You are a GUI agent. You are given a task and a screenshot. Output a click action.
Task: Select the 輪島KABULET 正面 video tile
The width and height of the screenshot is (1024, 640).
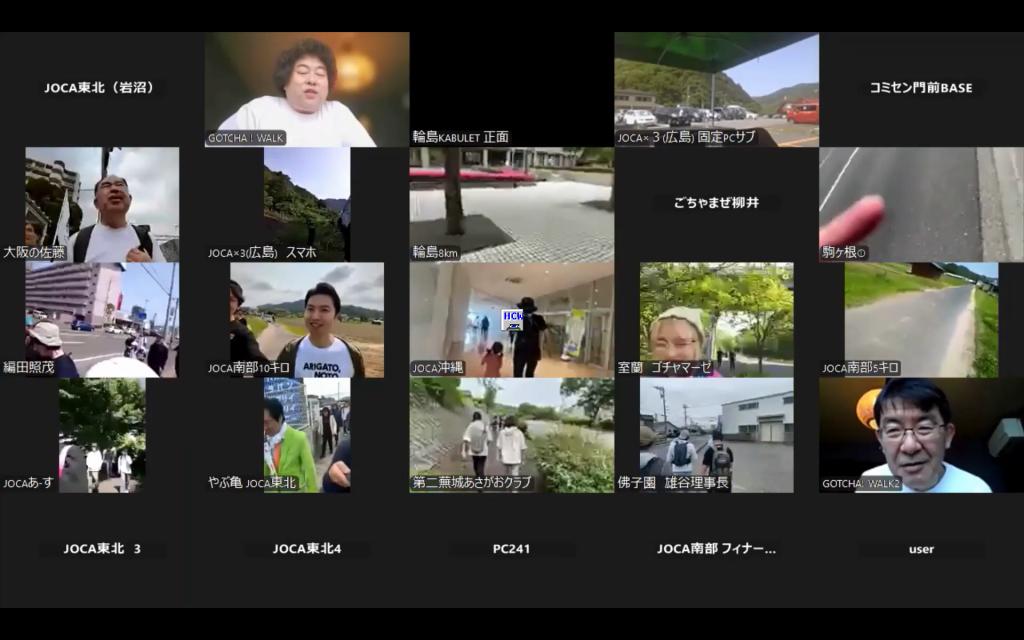[512, 90]
